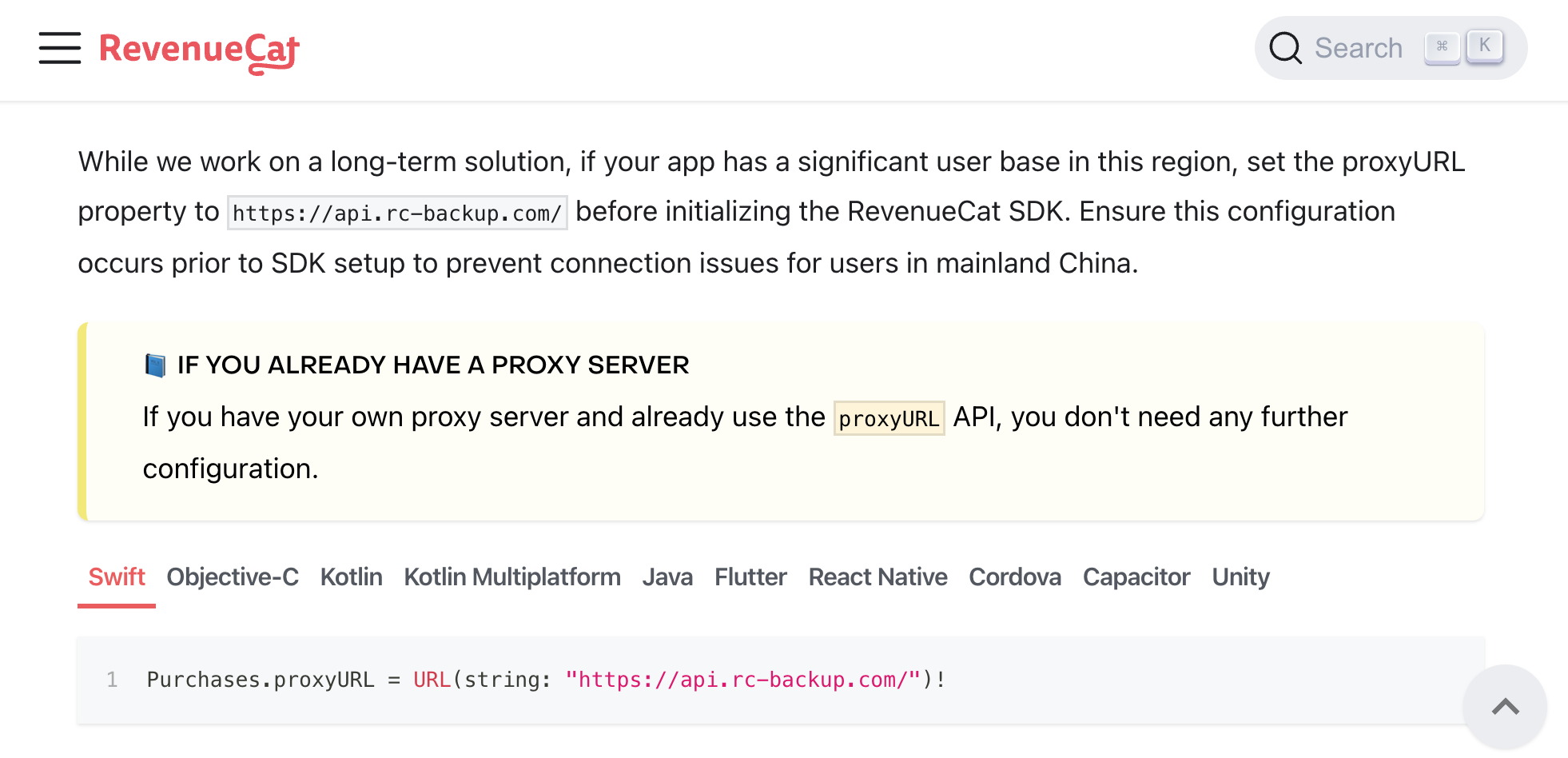
Task: Open the Kotlin Multiplatform tab
Action: tap(512, 577)
